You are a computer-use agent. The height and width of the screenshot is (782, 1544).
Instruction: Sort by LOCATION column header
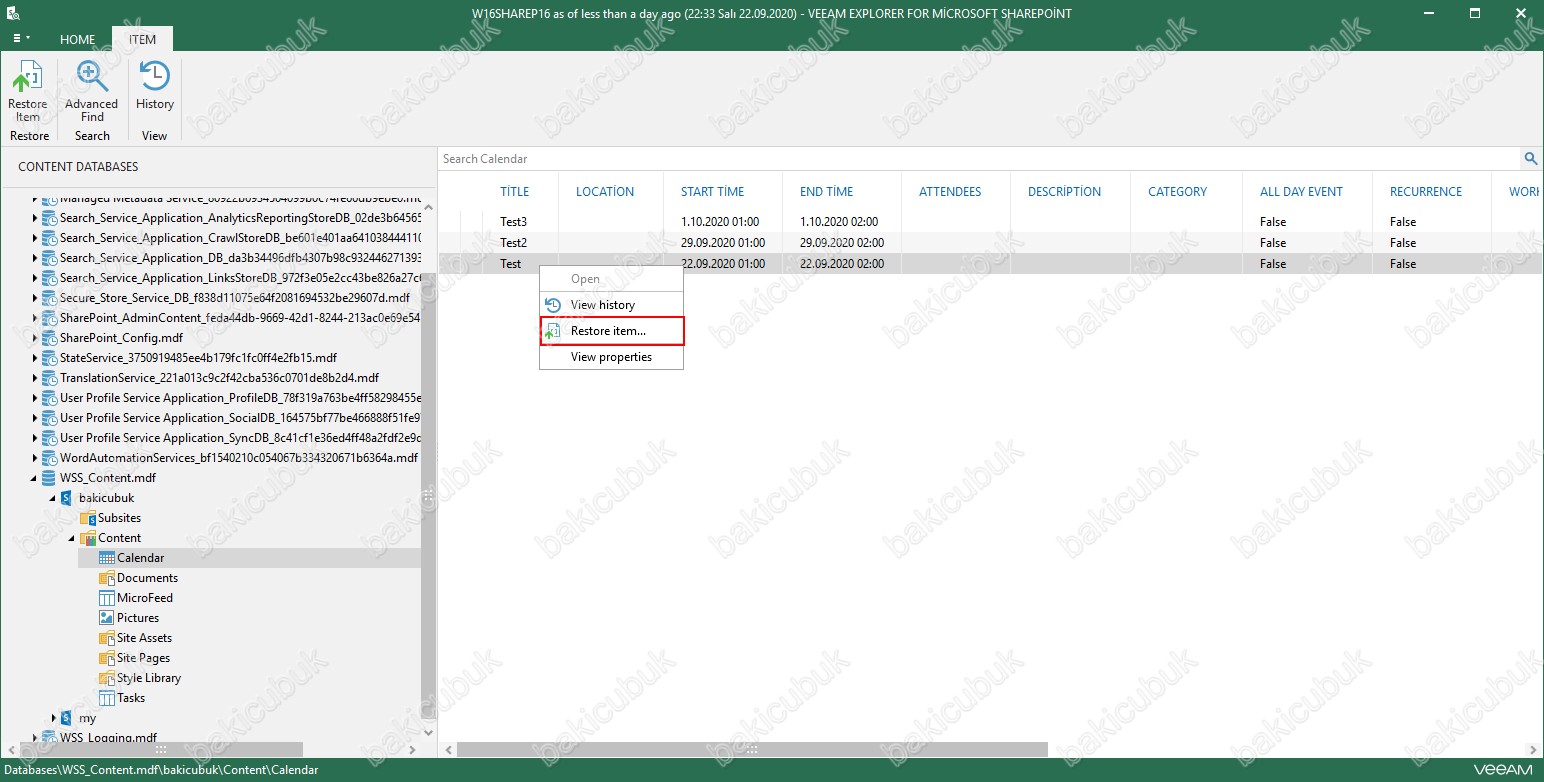tap(604, 192)
